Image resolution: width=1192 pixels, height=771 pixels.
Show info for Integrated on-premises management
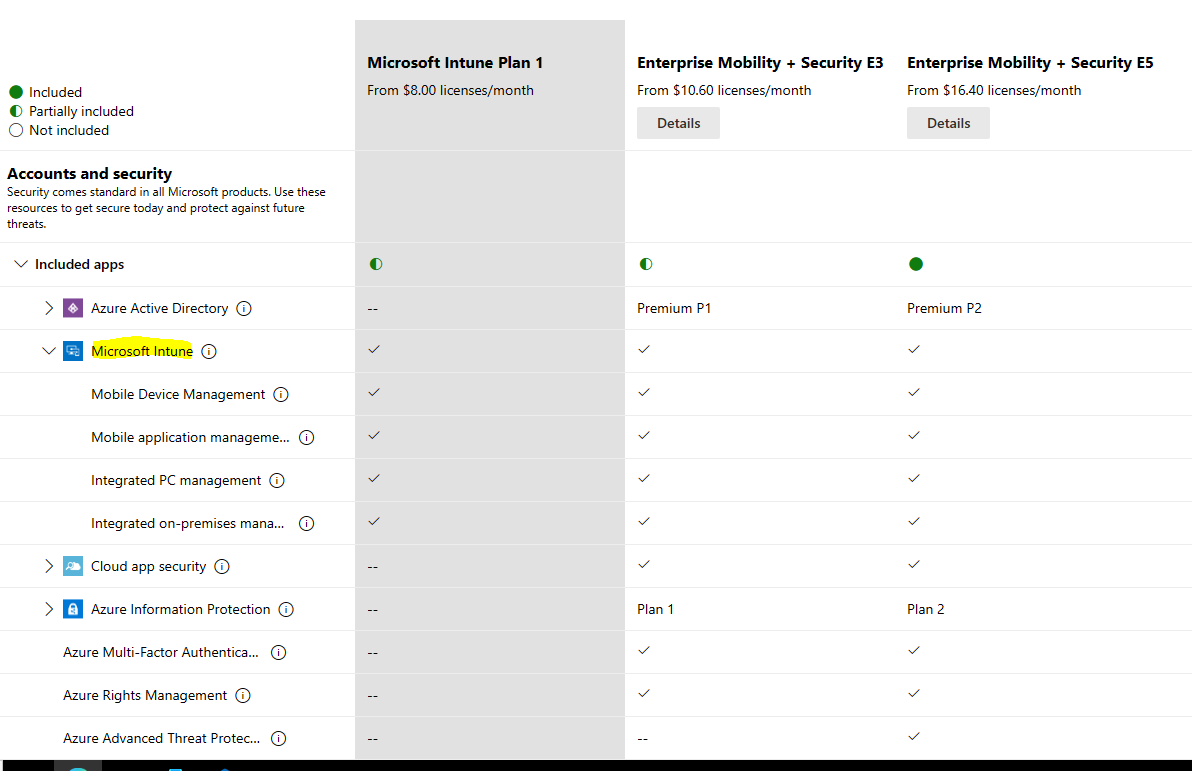pos(306,523)
